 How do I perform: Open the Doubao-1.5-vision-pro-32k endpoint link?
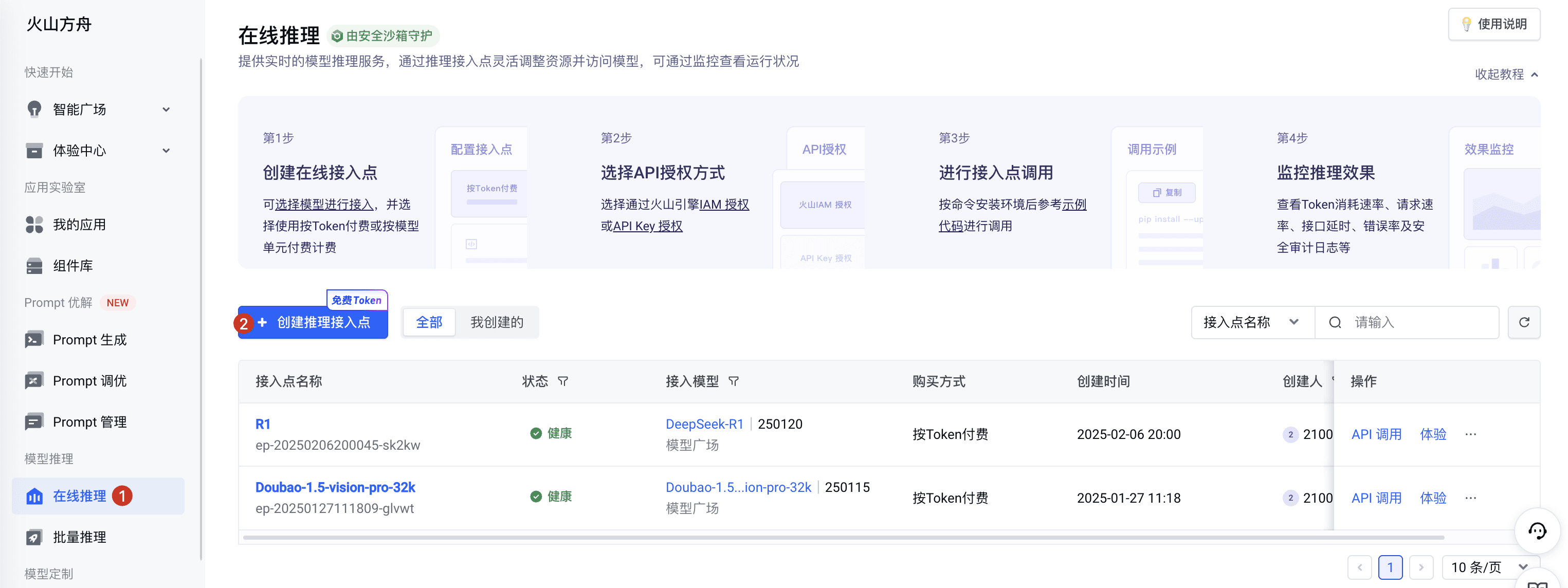[335, 487]
